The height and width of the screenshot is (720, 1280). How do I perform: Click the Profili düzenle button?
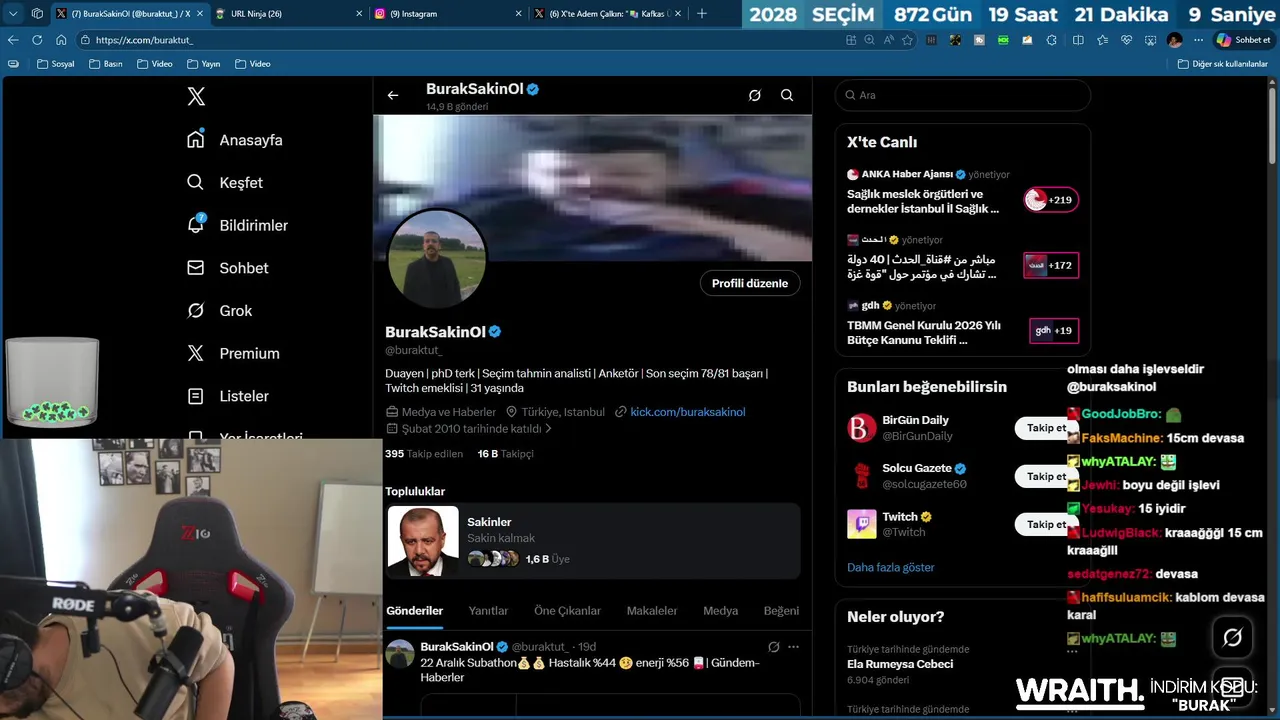[x=750, y=283]
